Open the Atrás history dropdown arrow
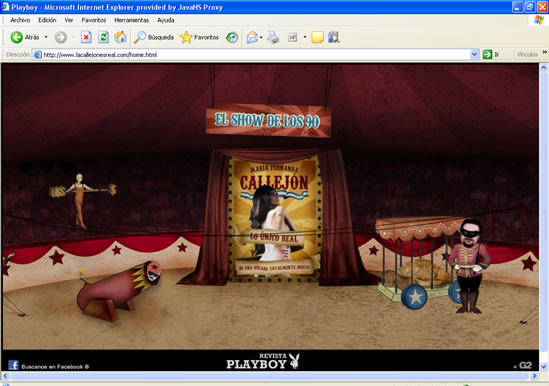 tap(46, 37)
